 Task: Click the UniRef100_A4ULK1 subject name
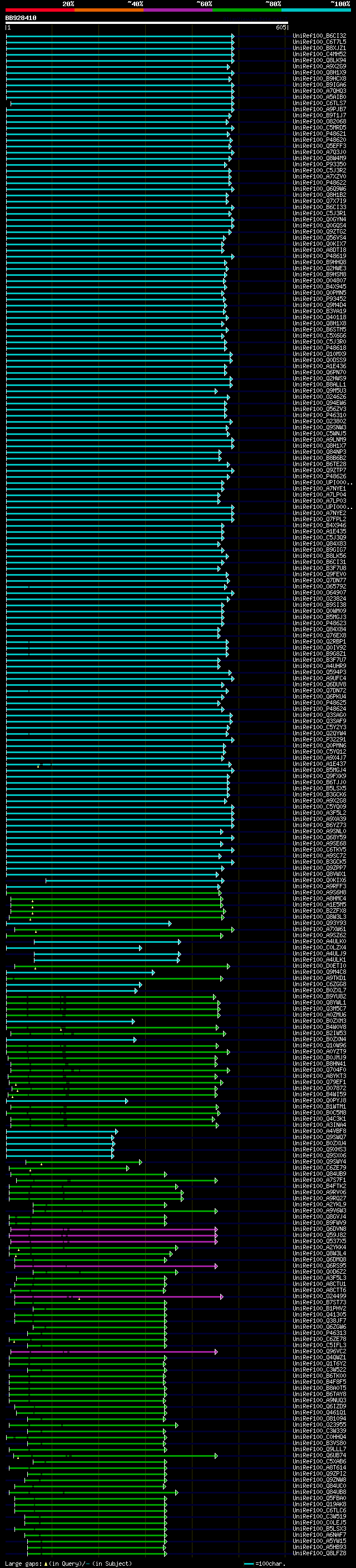(x=319, y=960)
